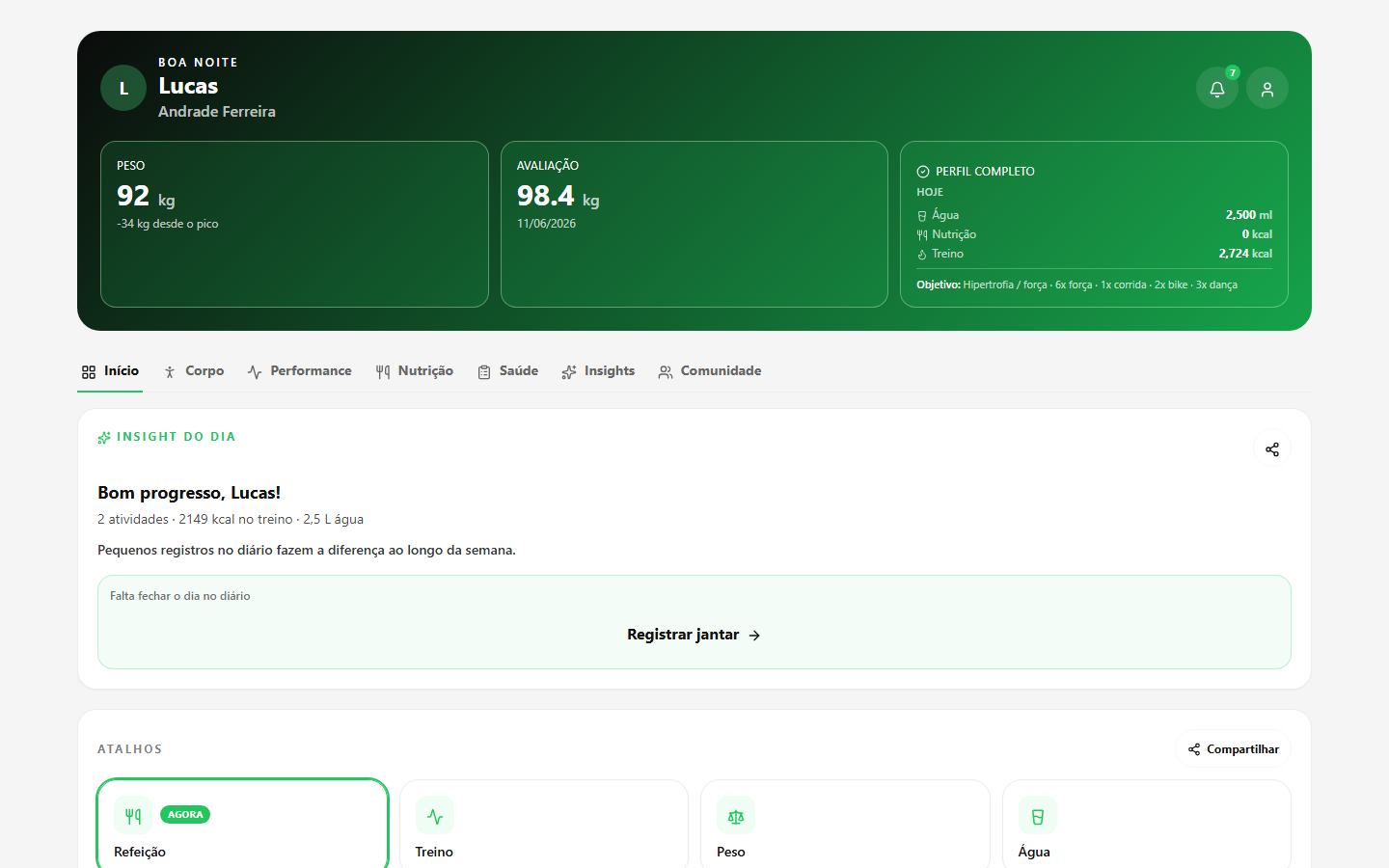
Task: Open the Peso 92 kg card
Action: coord(294,224)
